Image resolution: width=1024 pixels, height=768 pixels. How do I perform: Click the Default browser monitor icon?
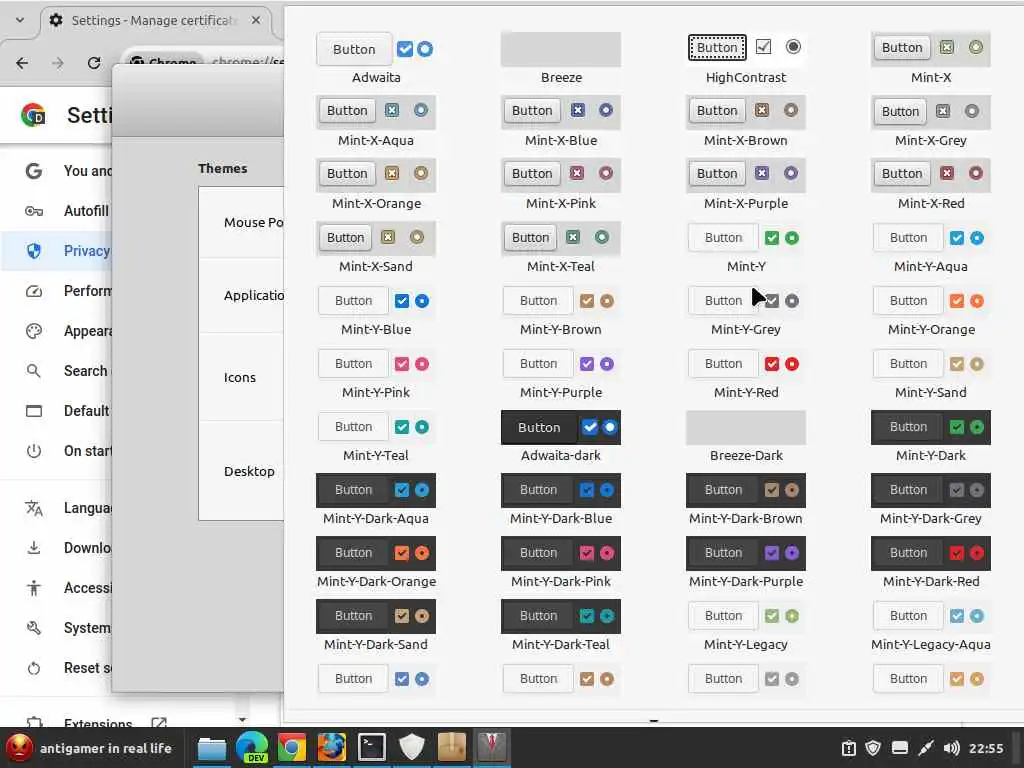point(34,411)
